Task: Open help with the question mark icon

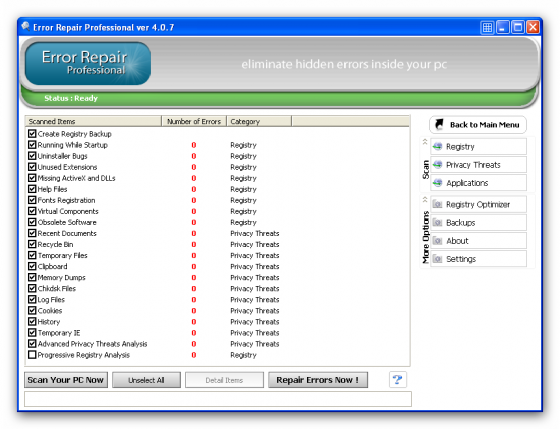Action: (398, 379)
